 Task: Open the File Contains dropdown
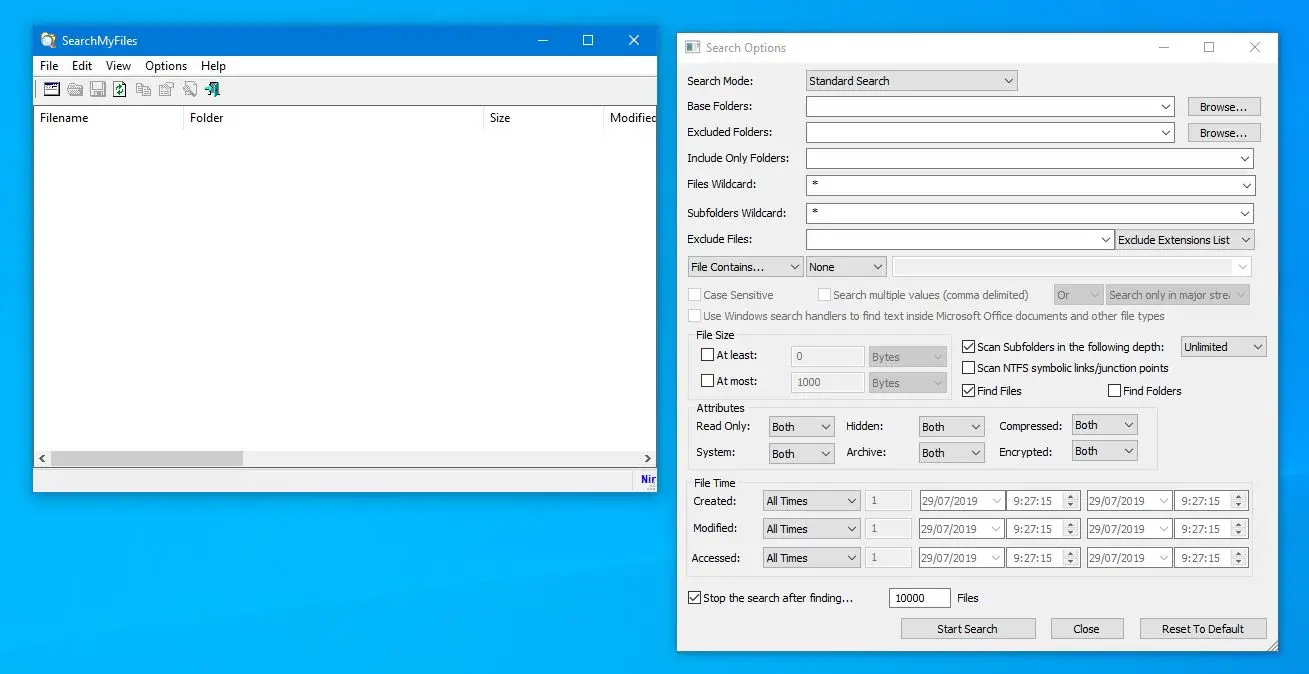745,267
